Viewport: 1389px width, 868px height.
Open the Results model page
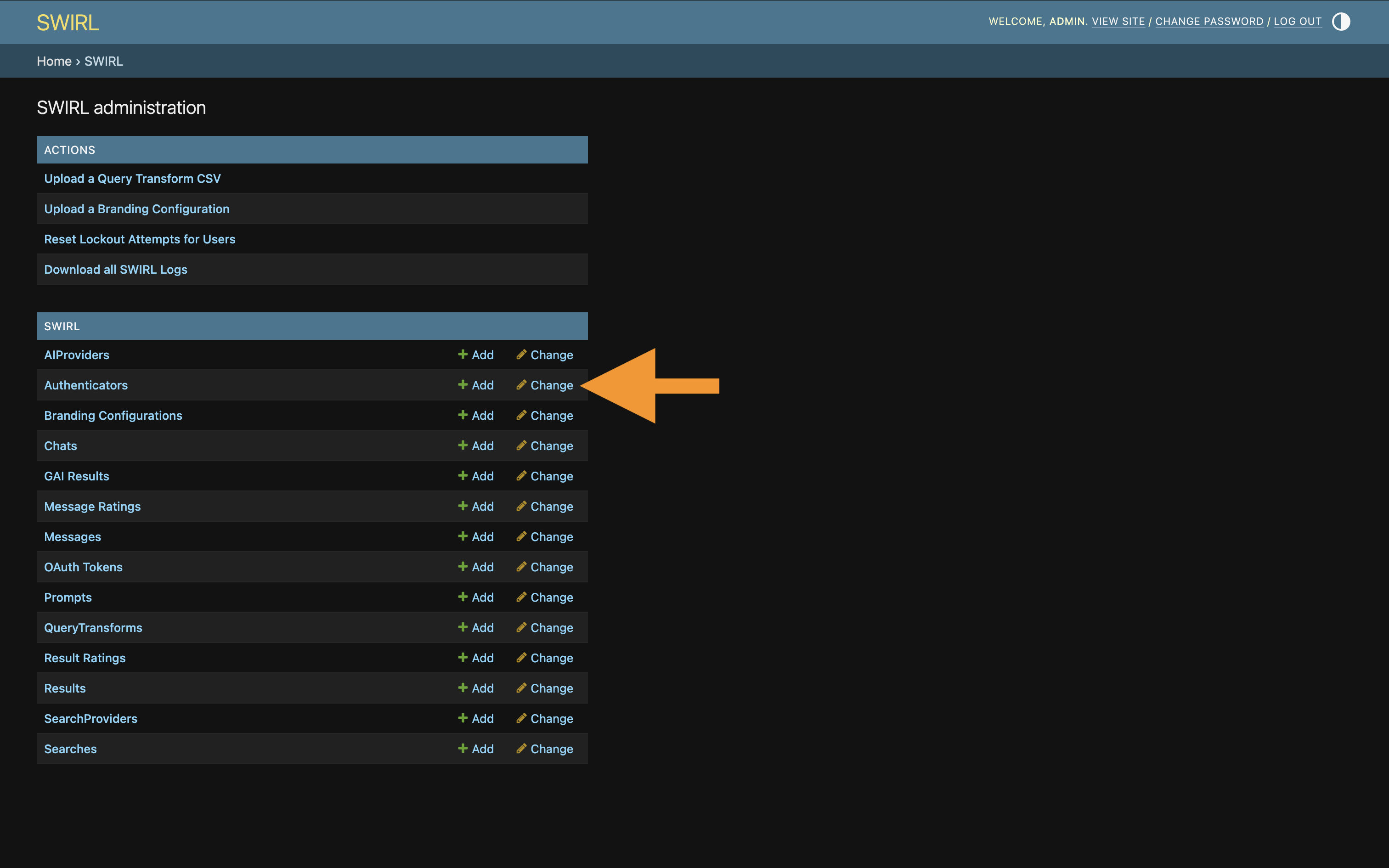click(64, 688)
